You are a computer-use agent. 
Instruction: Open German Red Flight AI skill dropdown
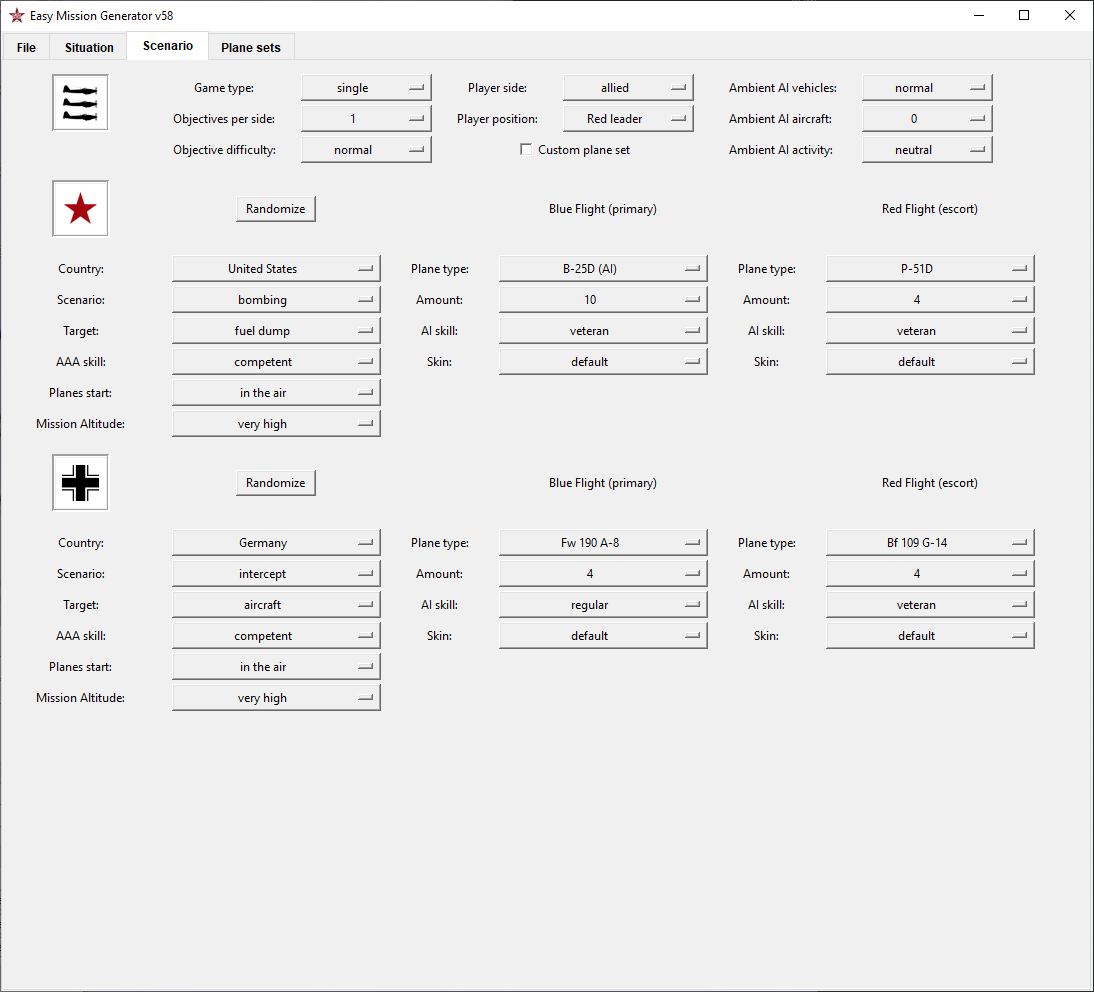[x=930, y=605]
